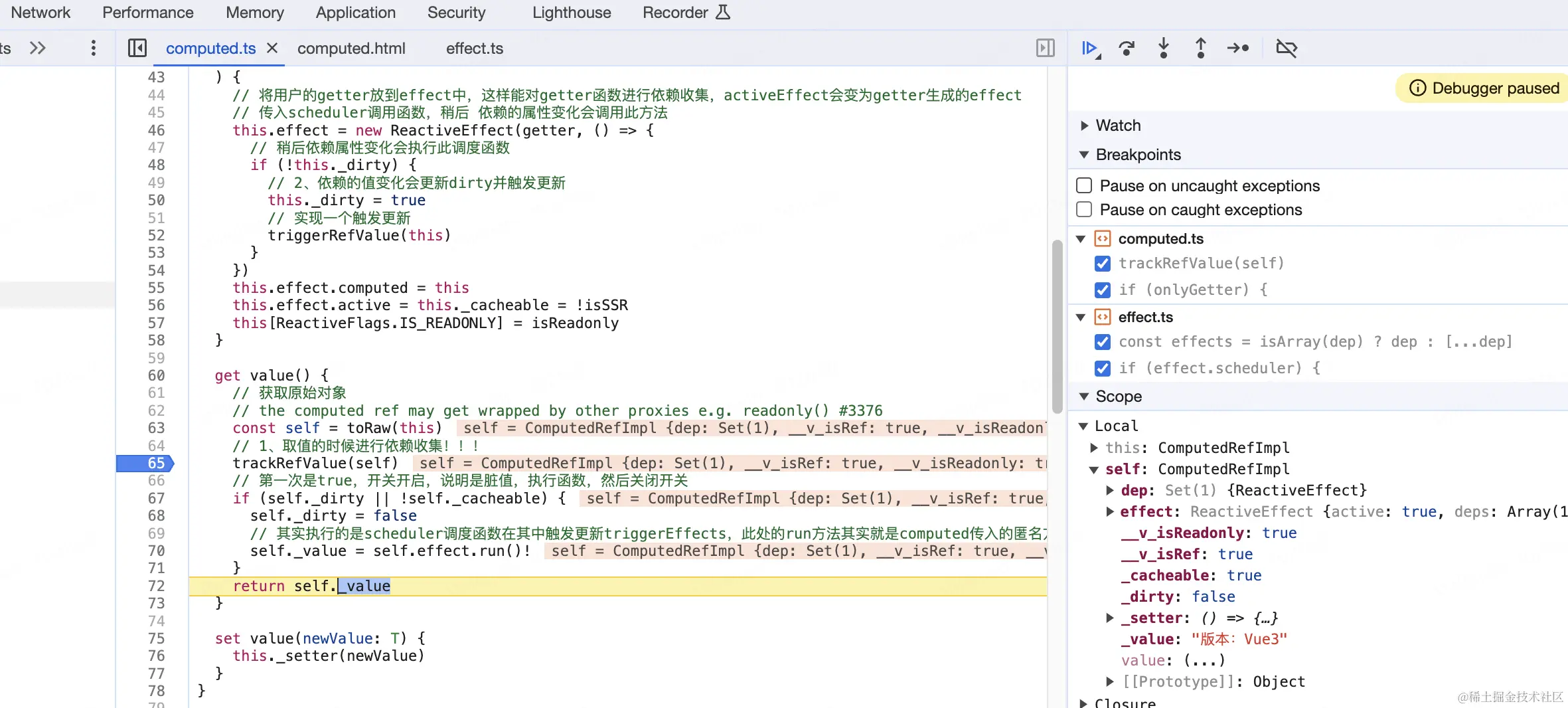Screen dimensions: 1568x708
Task: Click the Debugger paused info icon
Action: click(x=1417, y=88)
